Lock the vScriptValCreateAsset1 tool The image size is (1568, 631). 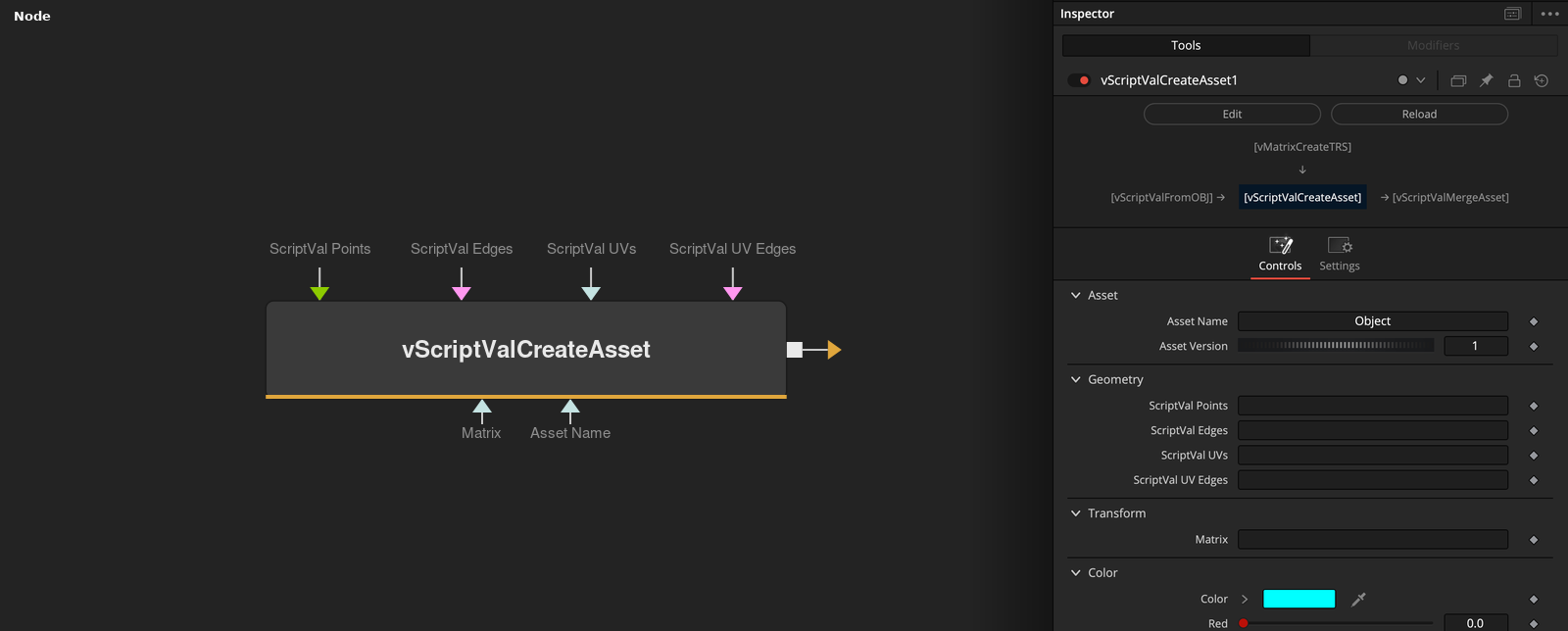coord(1514,80)
